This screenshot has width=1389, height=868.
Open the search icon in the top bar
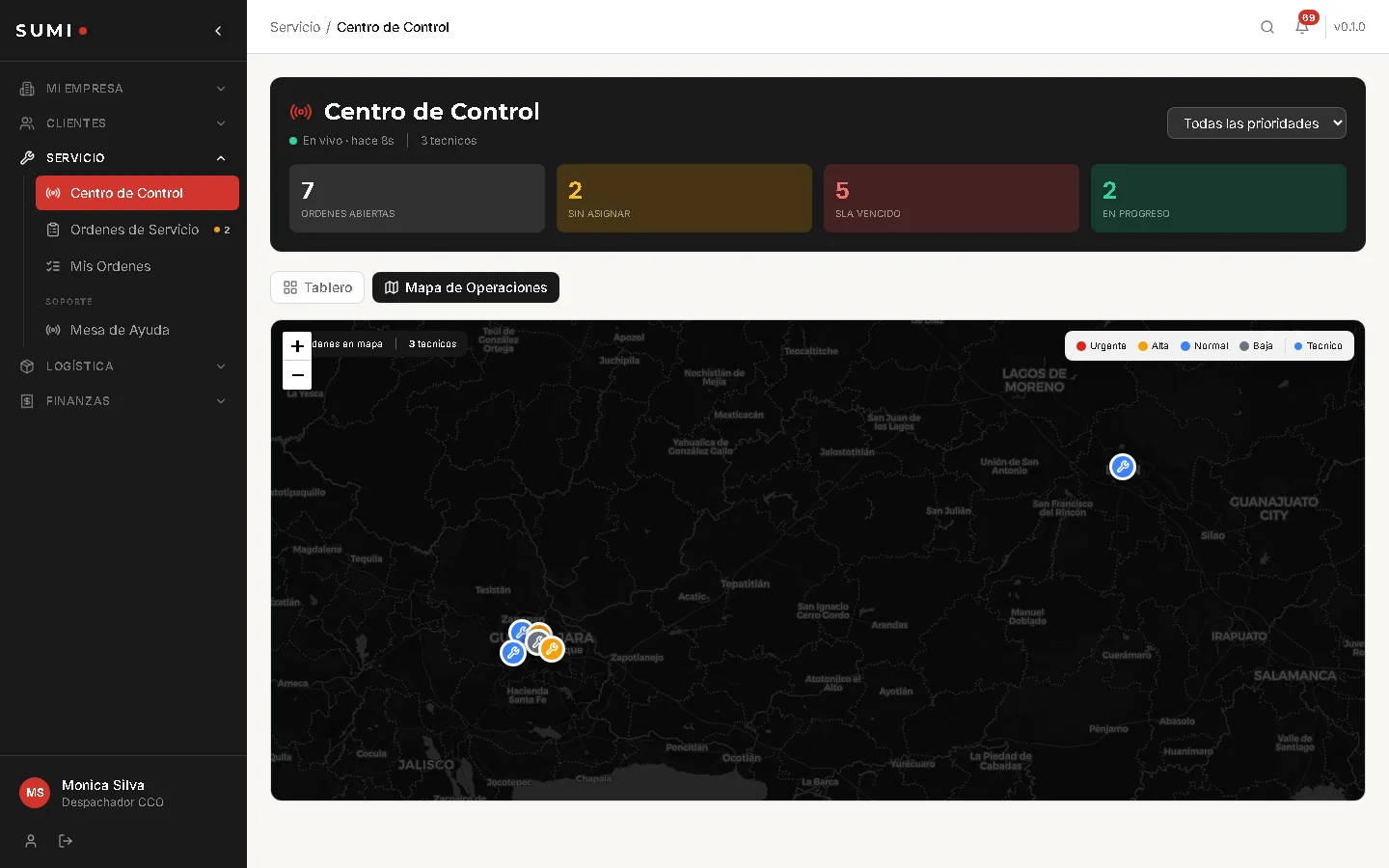(1266, 27)
